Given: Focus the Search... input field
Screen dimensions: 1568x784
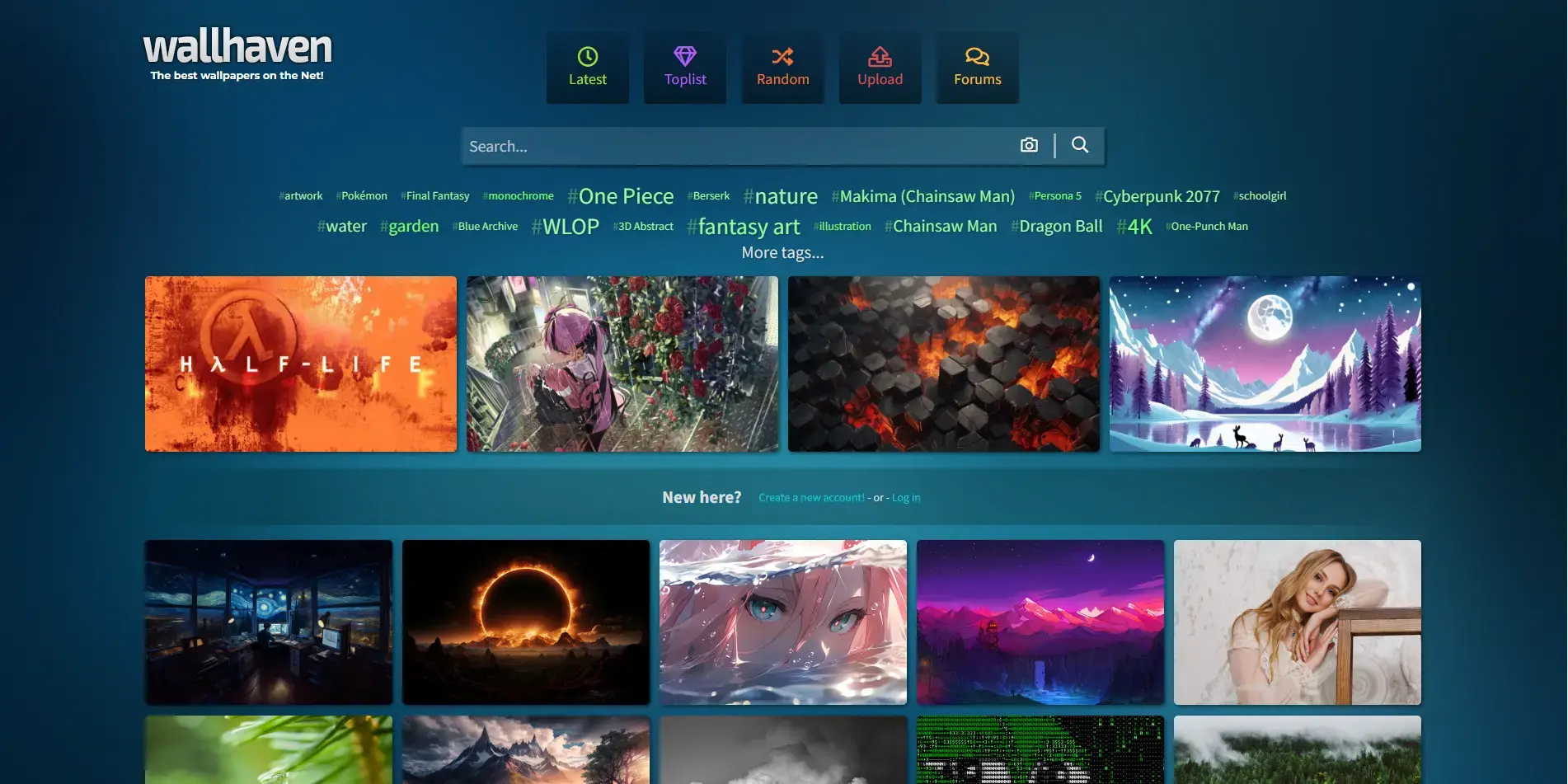Looking at the screenshot, I should coord(738,146).
